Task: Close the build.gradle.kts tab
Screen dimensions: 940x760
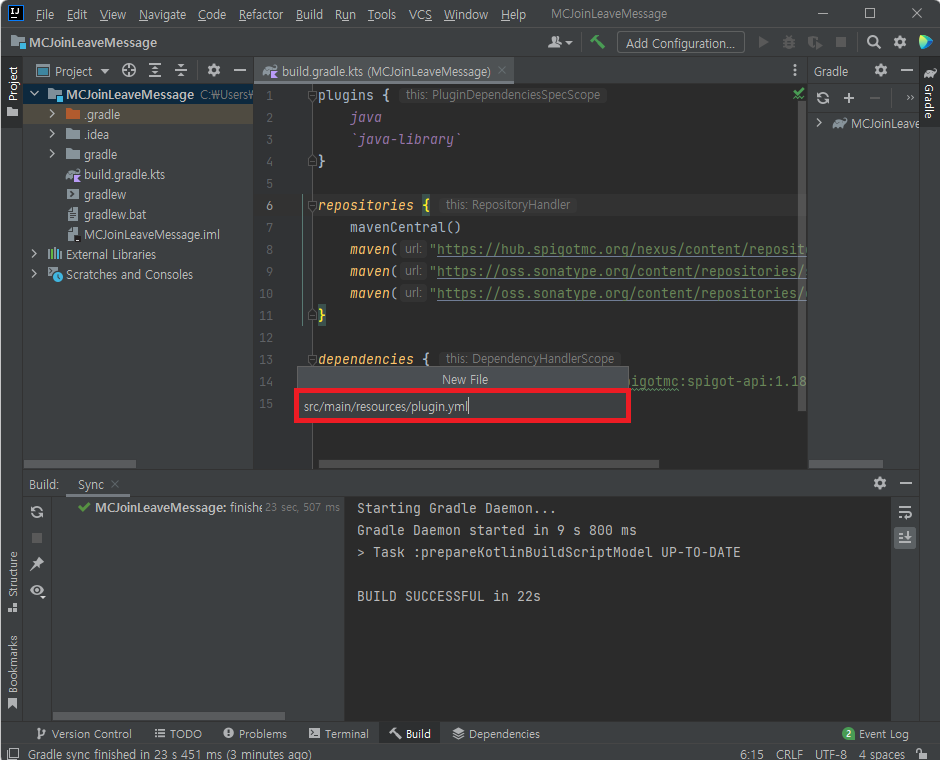Action: [x=502, y=71]
